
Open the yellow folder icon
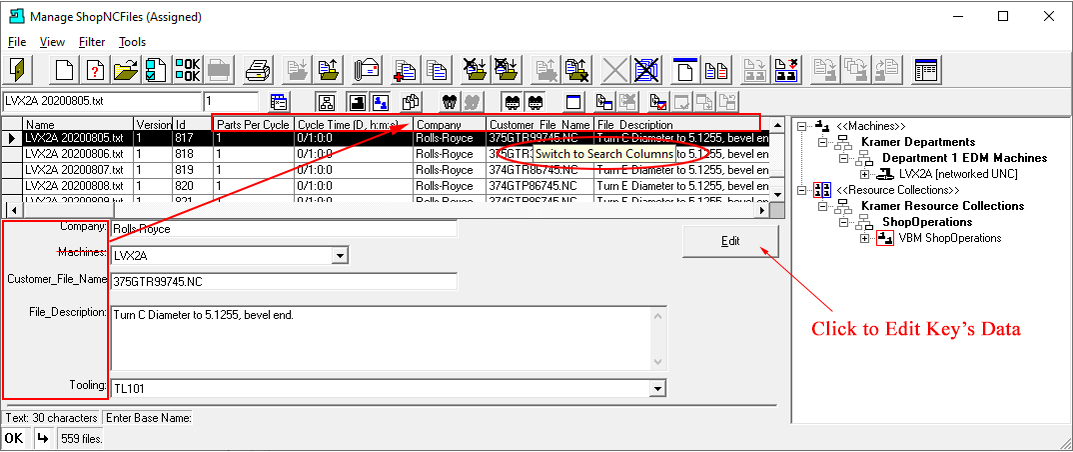[x=126, y=70]
